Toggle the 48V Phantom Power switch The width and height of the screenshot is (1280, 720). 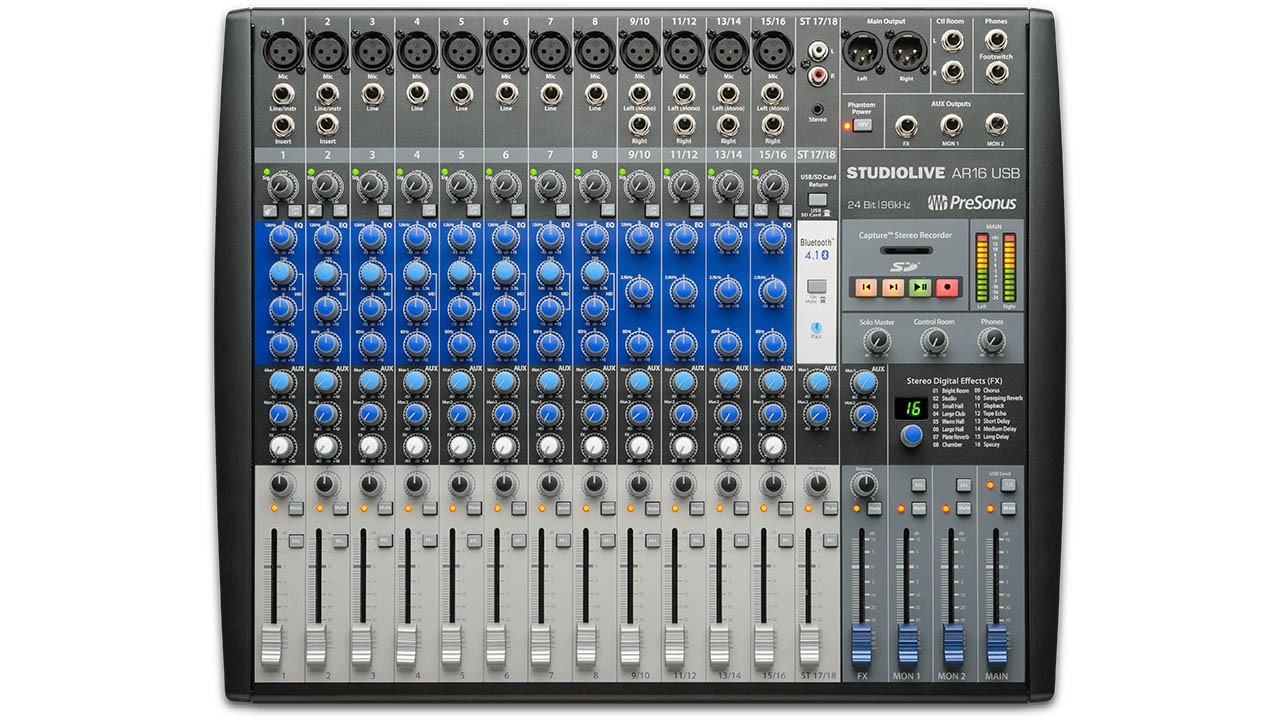click(x=862, y=125)
